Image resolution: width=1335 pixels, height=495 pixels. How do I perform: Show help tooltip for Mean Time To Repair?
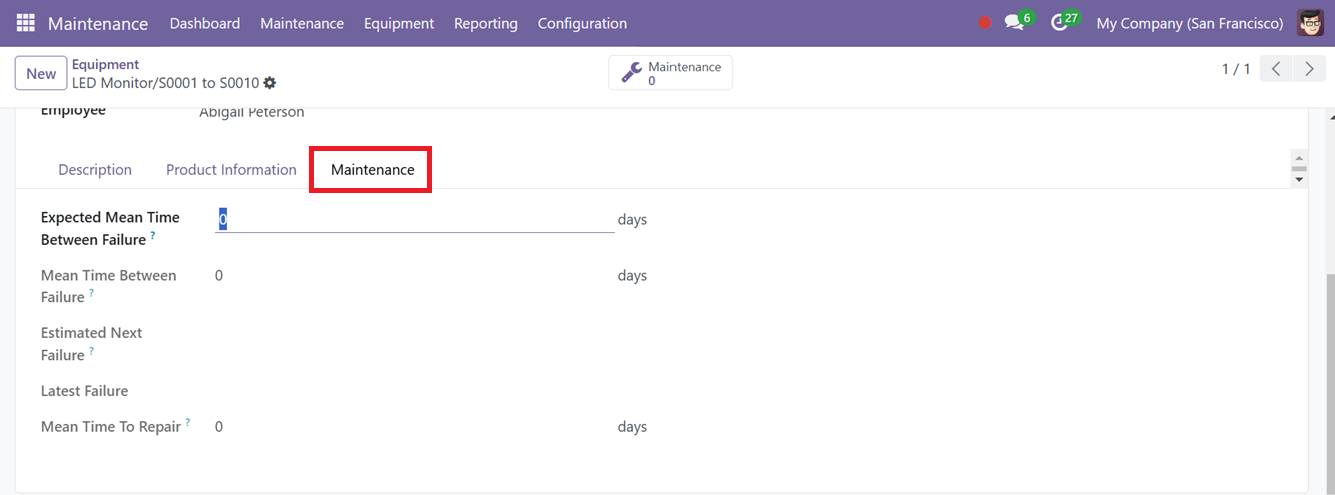pos(188,422)
